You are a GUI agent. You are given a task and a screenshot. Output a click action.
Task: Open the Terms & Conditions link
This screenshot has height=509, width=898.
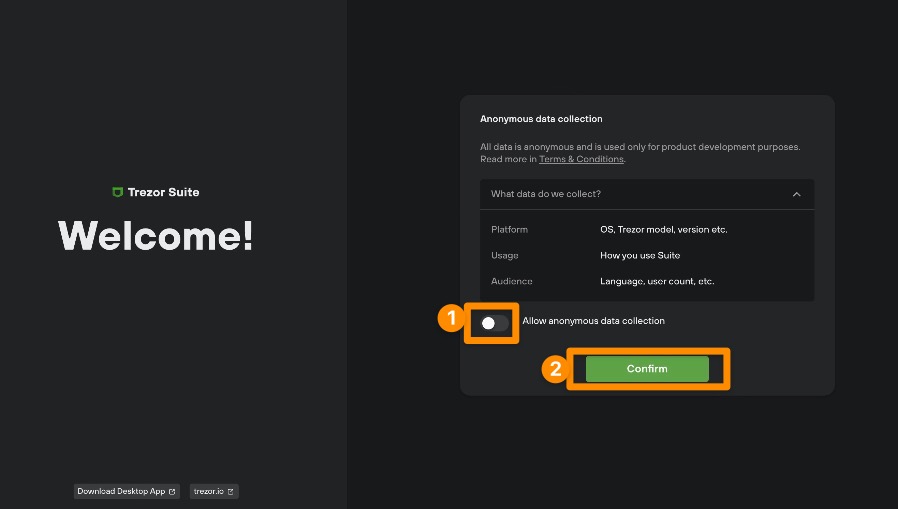[581, 159]
